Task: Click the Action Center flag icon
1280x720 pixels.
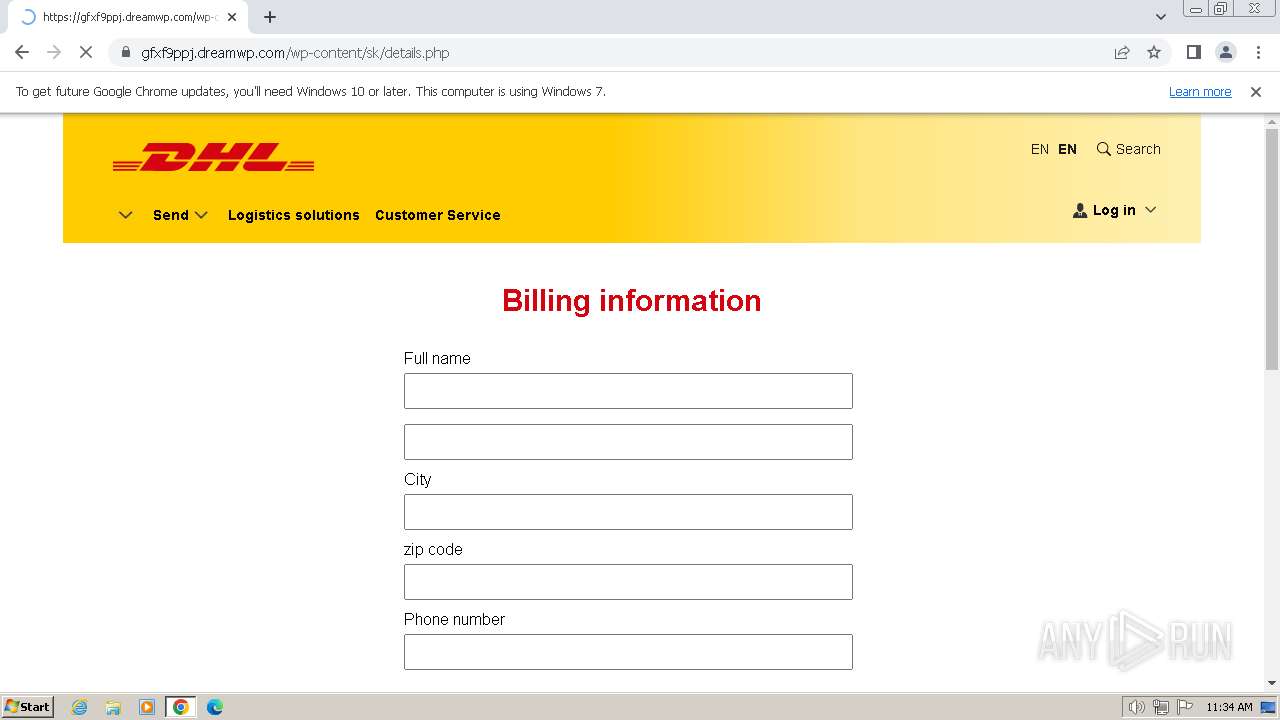Action: click(x=1185, y=707)
